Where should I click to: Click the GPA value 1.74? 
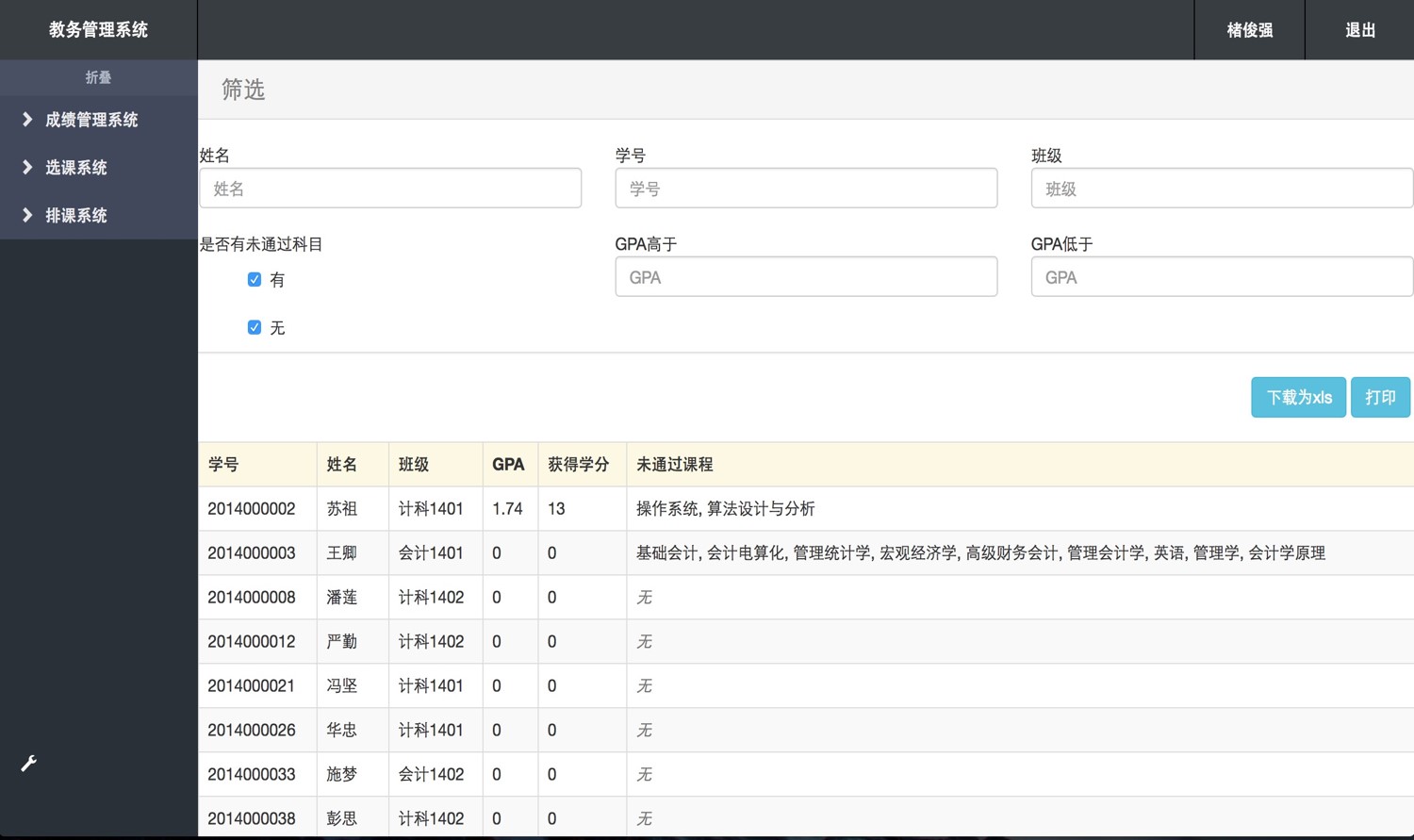[507, 508]
